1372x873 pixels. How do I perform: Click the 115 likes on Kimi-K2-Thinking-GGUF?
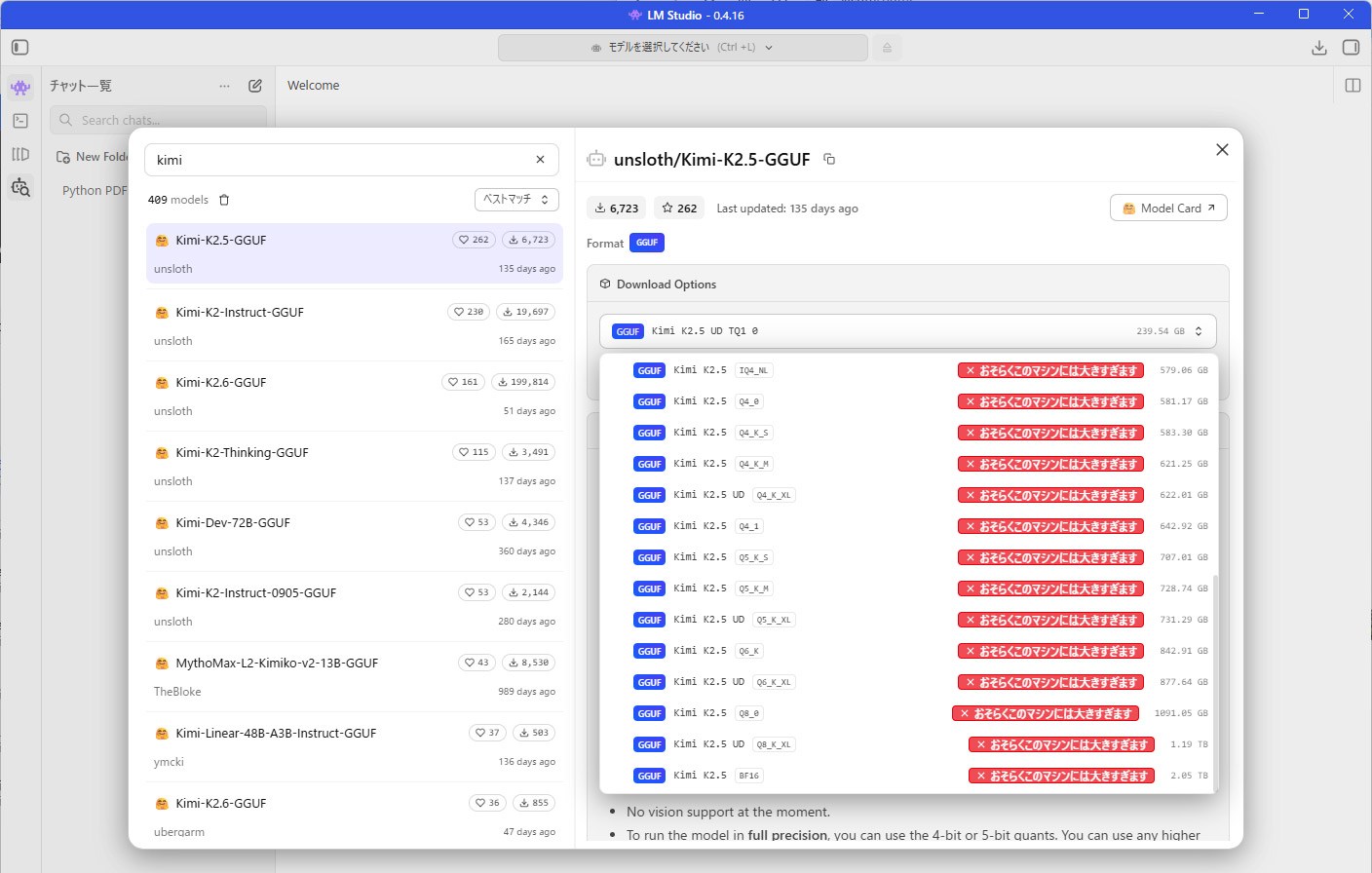tap(475, 452)
